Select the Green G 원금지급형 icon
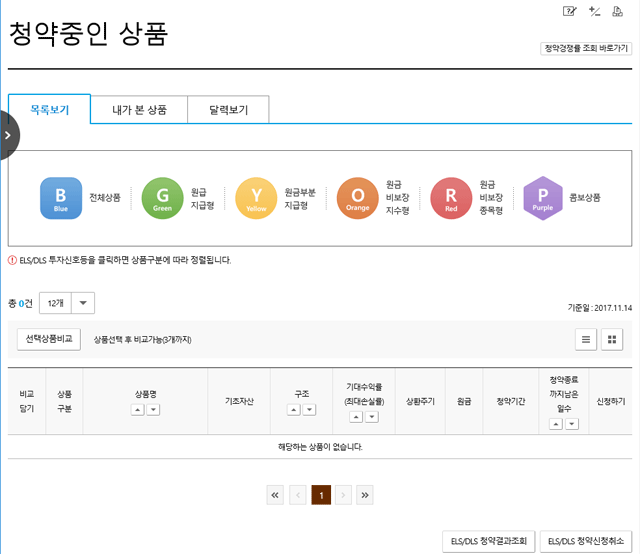The height and width of the screenshot is (554, 640). [x=162, y=198]
